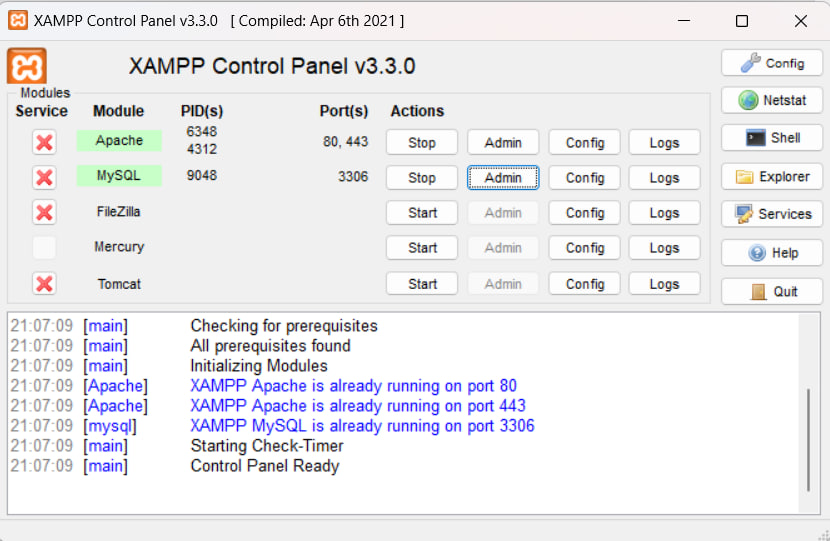Start the Tomcat module
Image resolution: width=830 pixels, height=541 pixels.
[422, 284]
